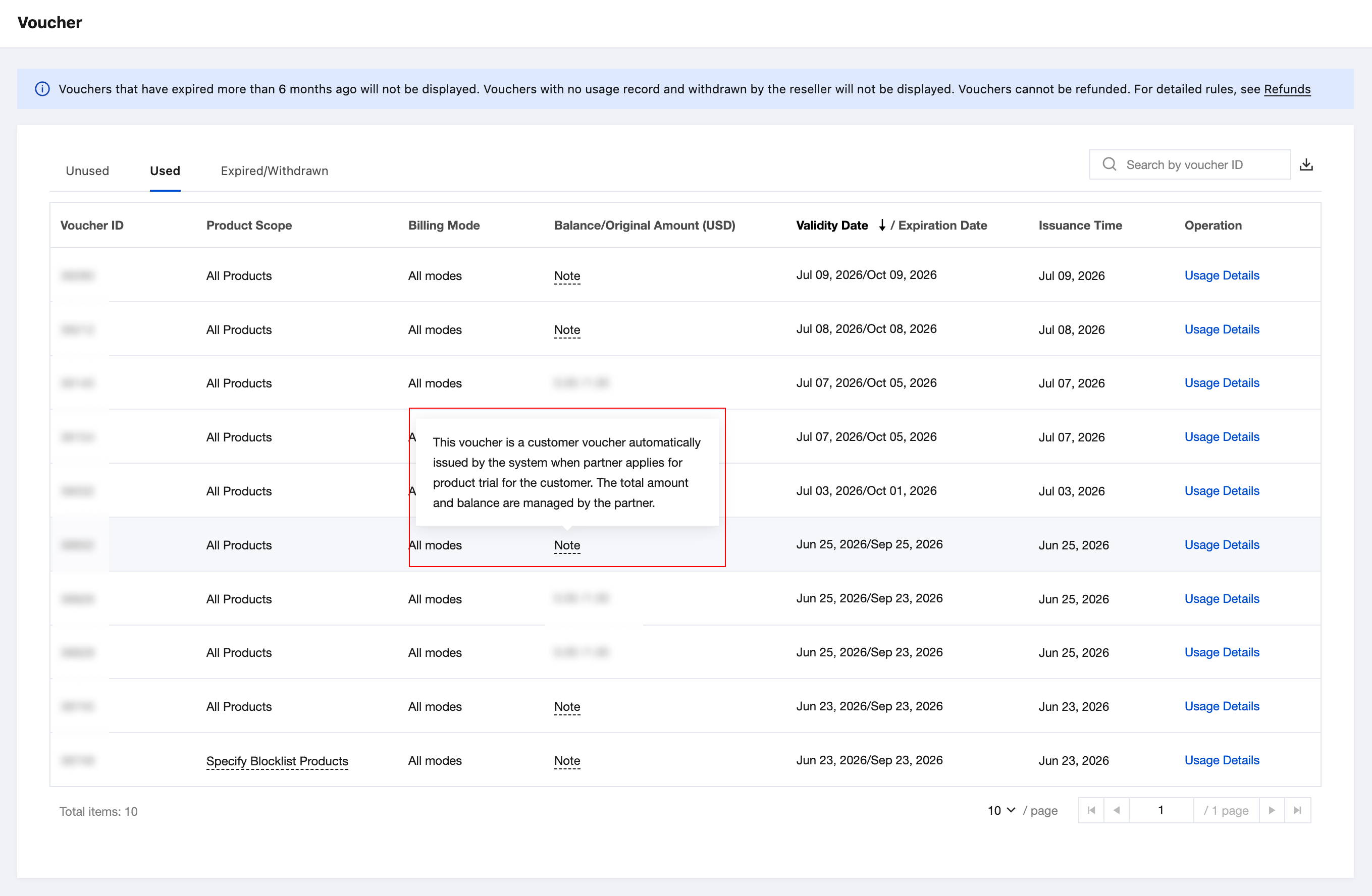The width and height of the screenshot is (1372, 896).
Task: Click the Validity Date column header
Action: click(832, 226)
